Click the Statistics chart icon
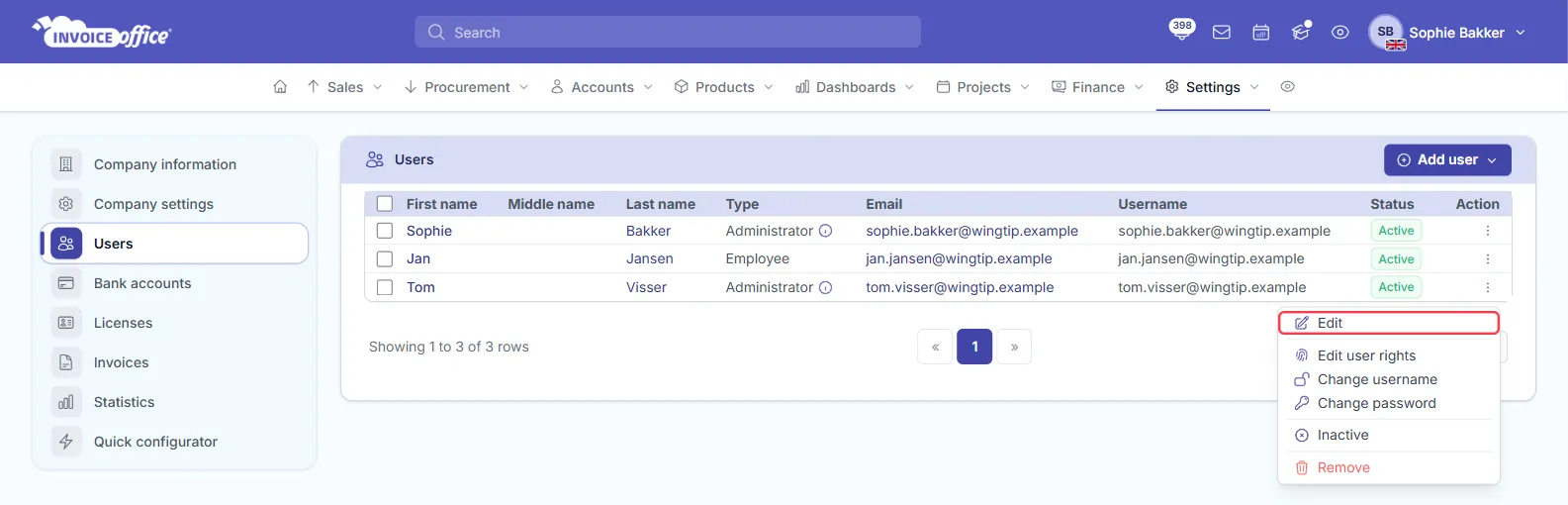The height and width of the screenshot is (505, 1568). pyautogui.click(x=66, y=402)
